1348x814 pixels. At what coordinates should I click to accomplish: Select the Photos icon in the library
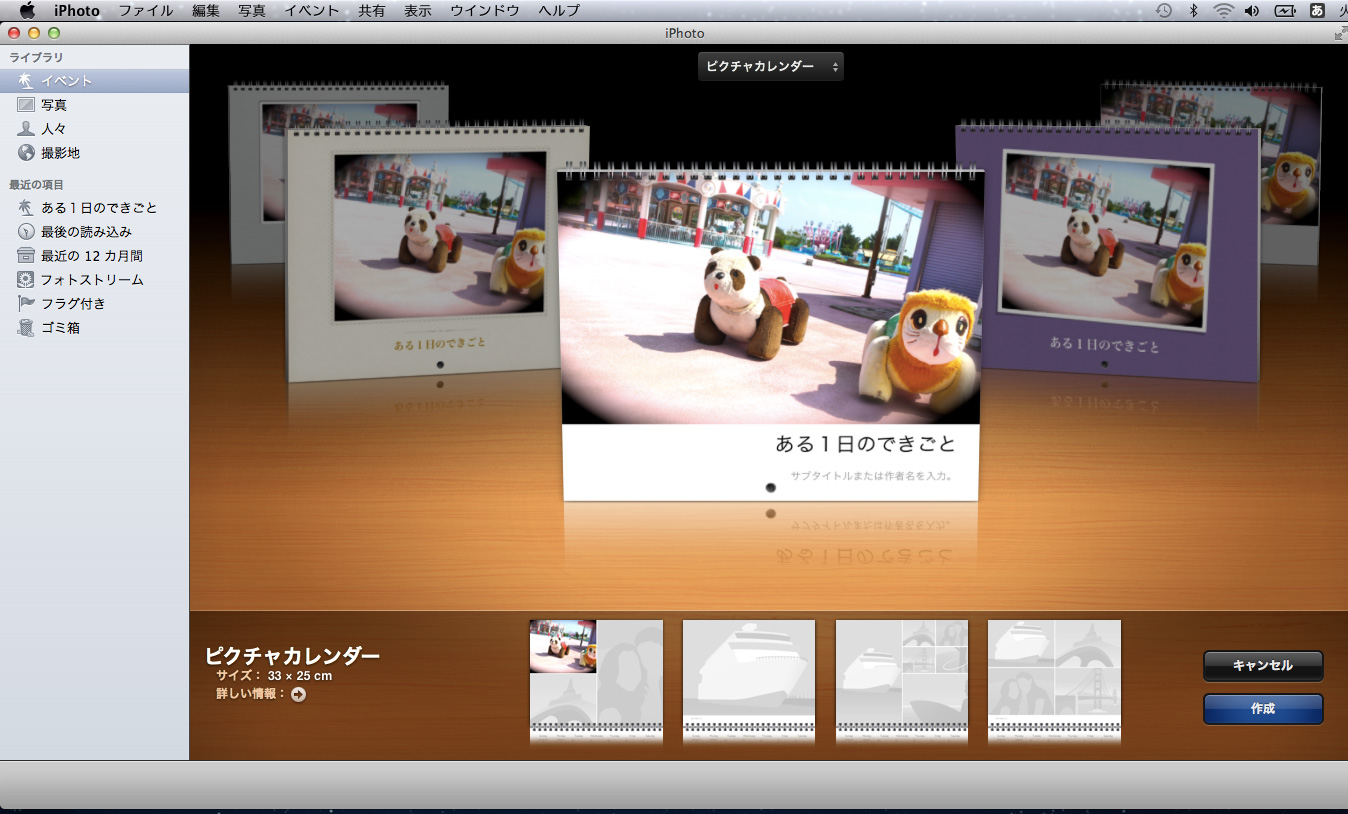coord(26,105)
